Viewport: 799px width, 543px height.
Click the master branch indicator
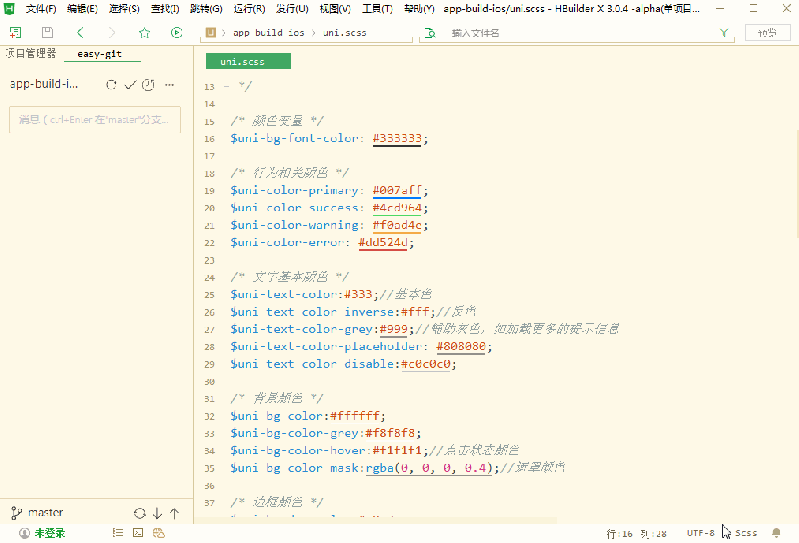(x=37, y=512)
